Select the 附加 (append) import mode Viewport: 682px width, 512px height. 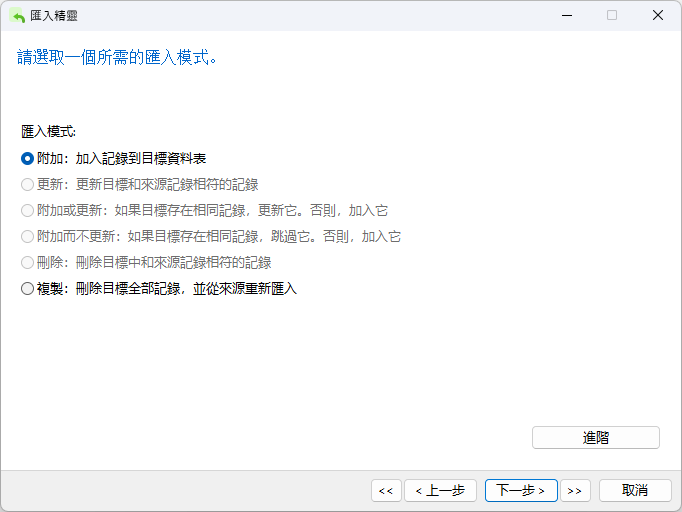click(27, 158)
